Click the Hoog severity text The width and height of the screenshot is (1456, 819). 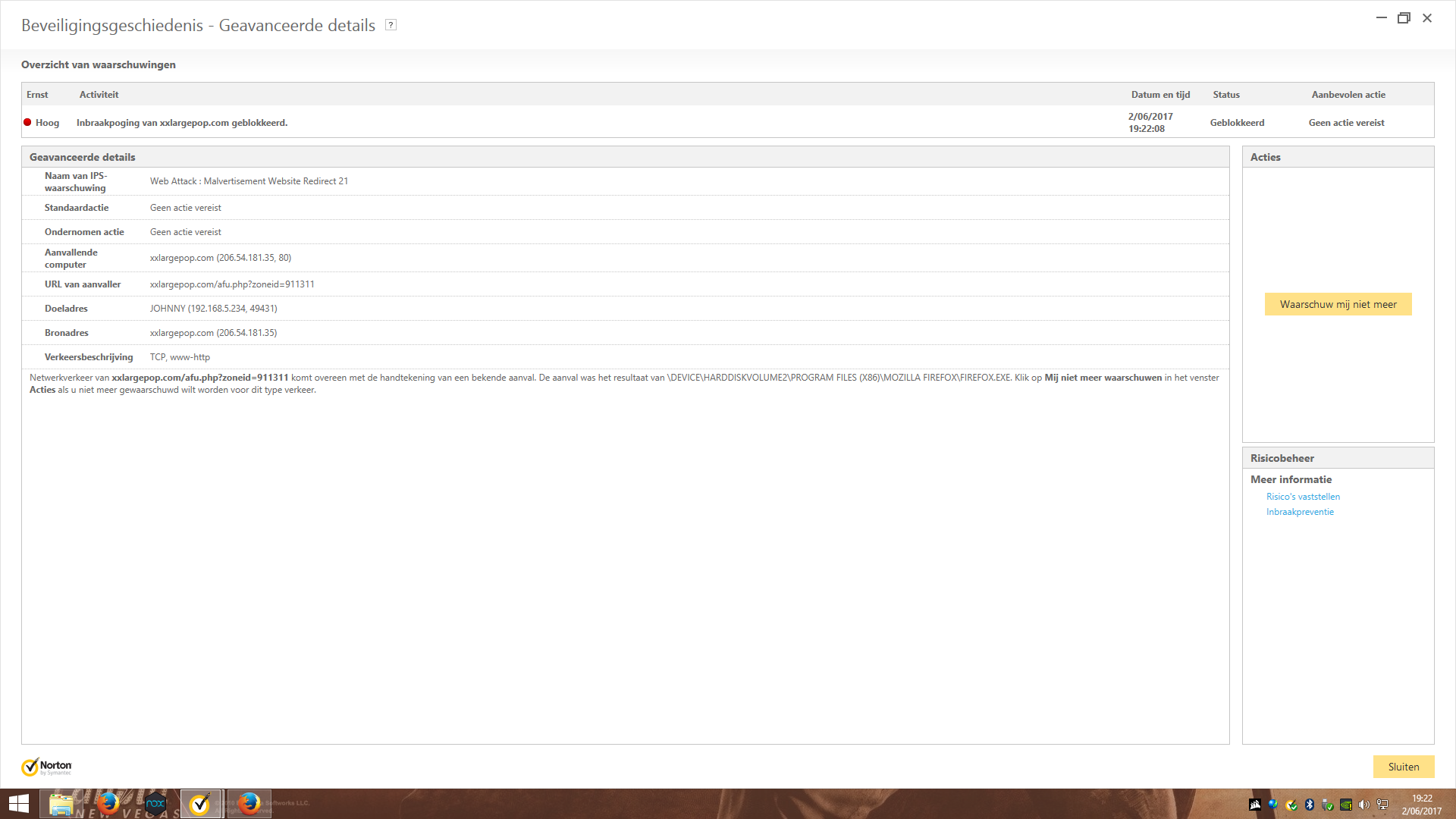click(x=47, y=123)
